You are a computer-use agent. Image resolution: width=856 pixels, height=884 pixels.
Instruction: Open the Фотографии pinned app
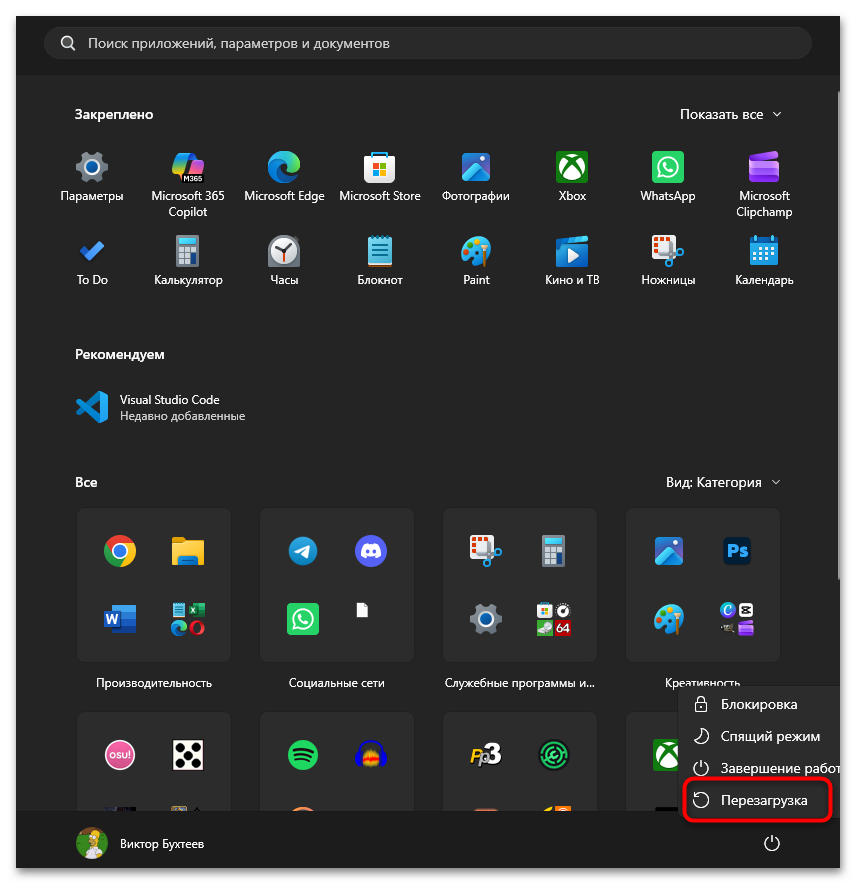475,177
